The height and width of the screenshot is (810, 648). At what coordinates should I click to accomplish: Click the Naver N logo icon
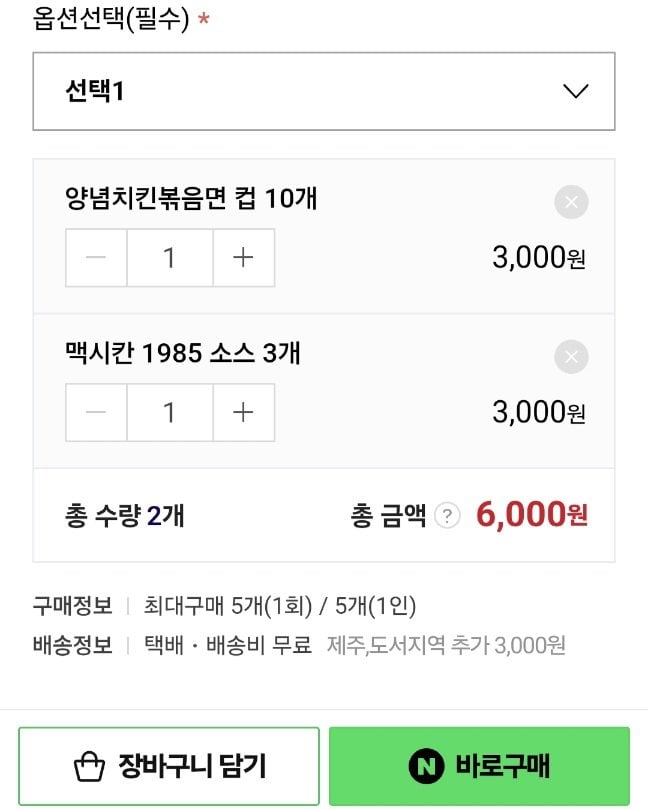(x=426, y=767)
